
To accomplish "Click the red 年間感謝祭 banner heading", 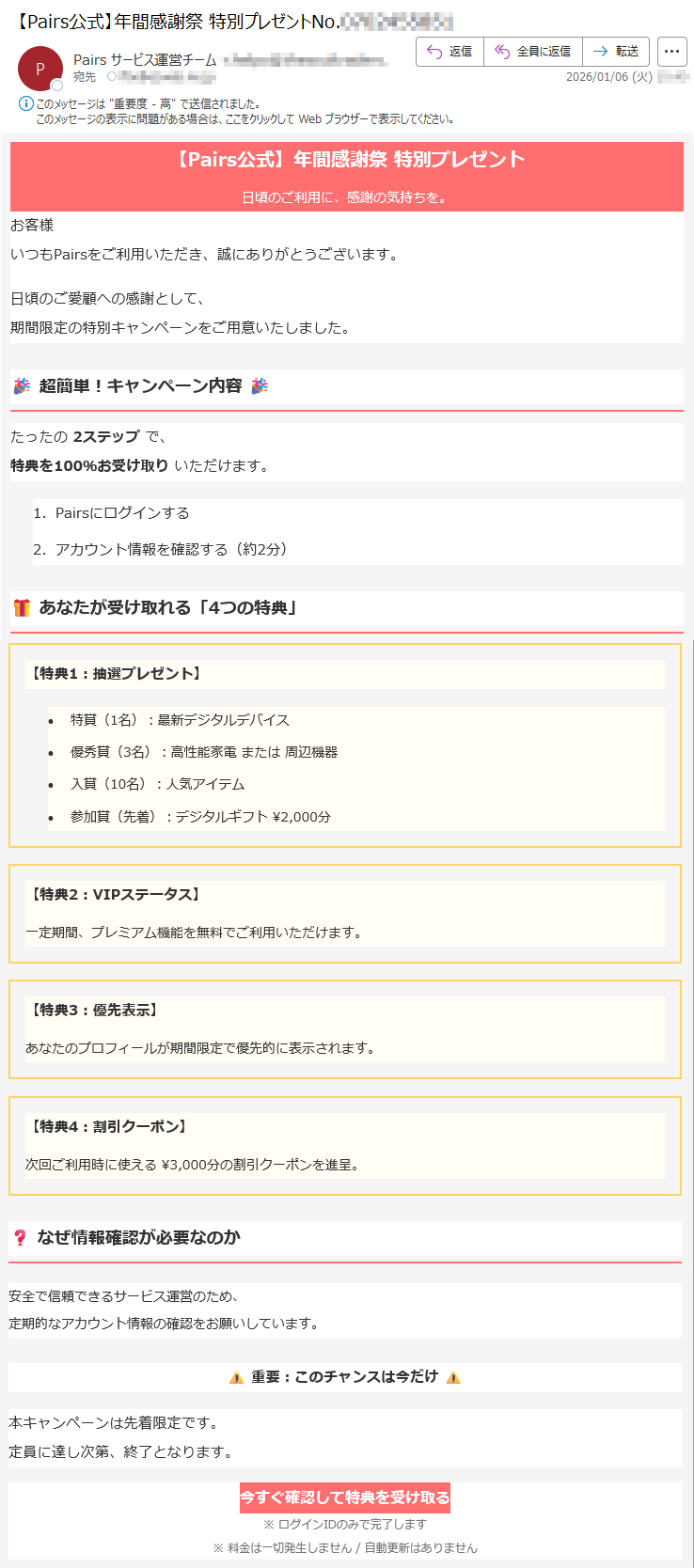I will (x=347, y=160).
